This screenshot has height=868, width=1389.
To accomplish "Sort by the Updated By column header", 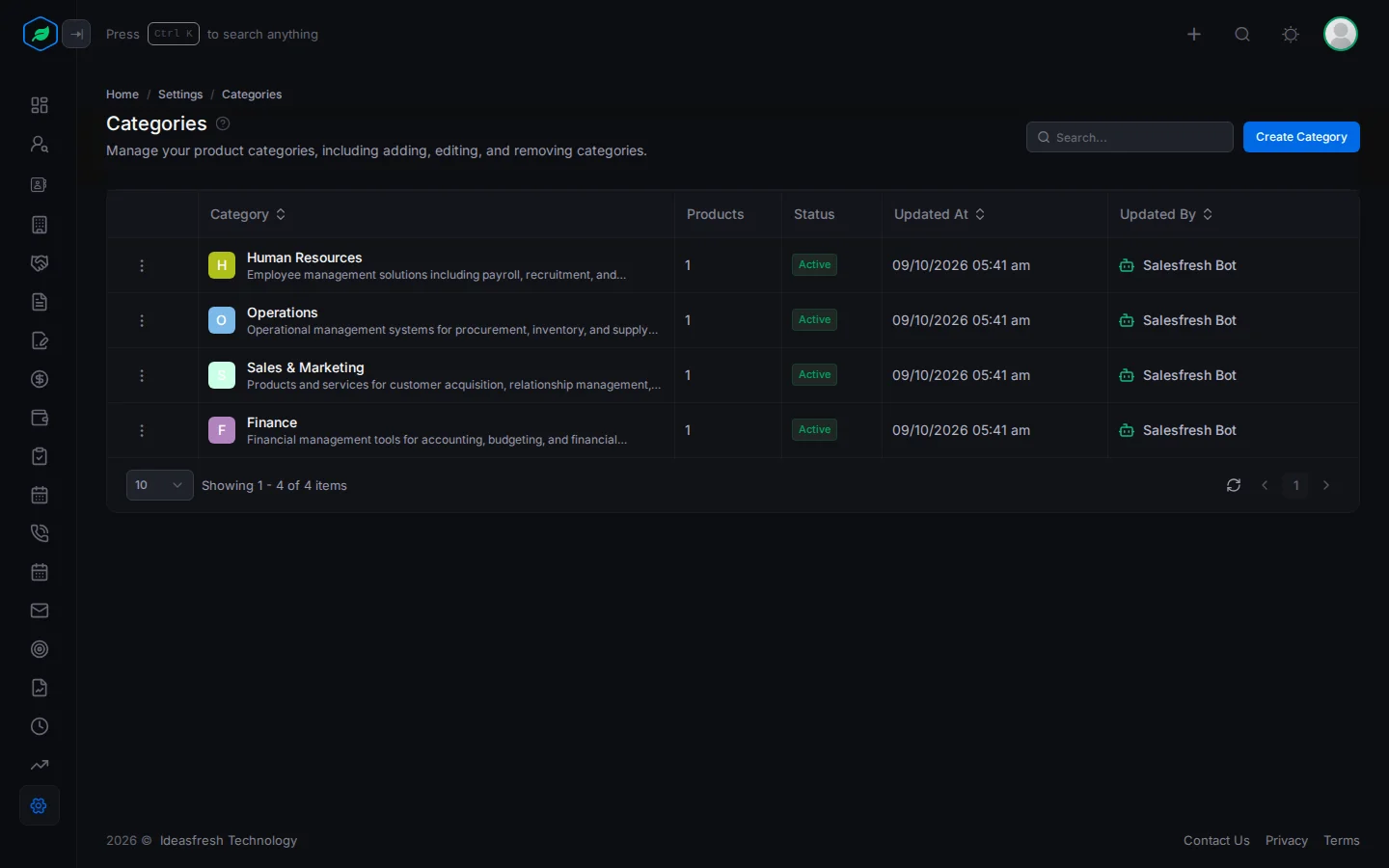I will (1166, 214).
